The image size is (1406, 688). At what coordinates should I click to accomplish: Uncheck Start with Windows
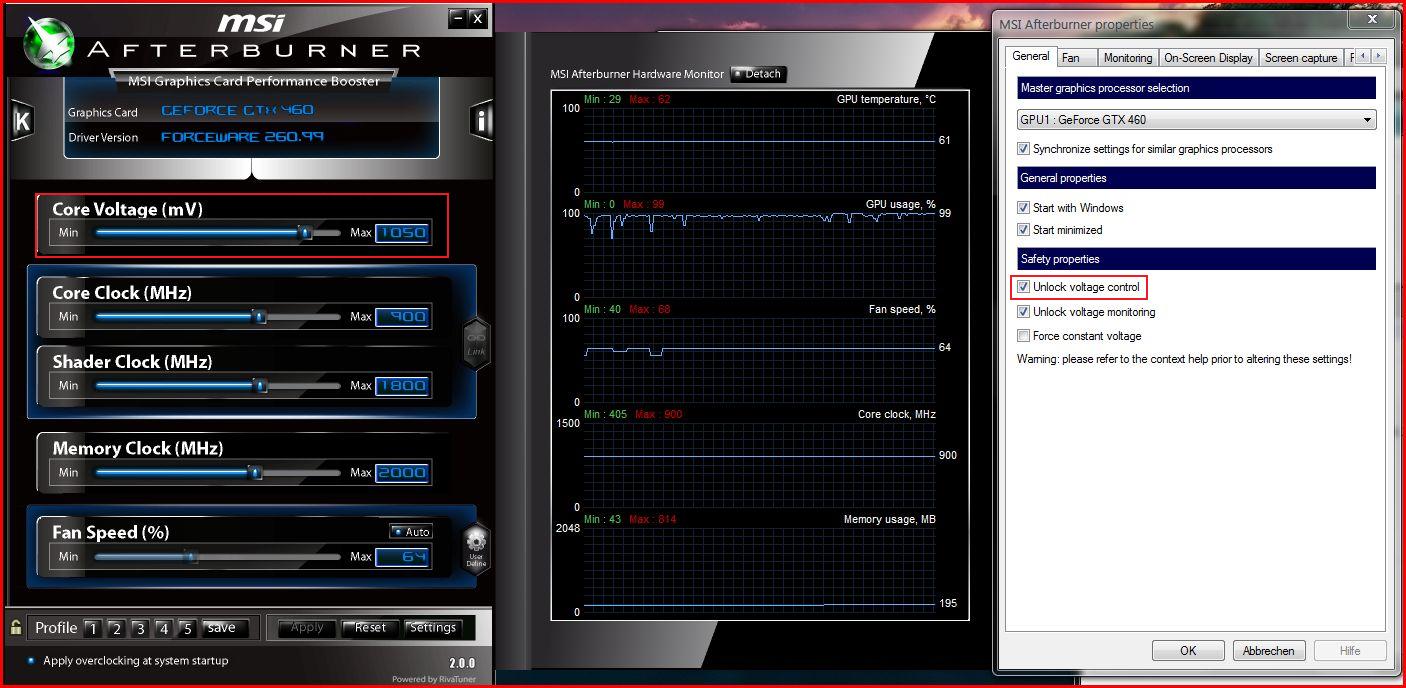pyautogui.click(x=1023, y=208)
